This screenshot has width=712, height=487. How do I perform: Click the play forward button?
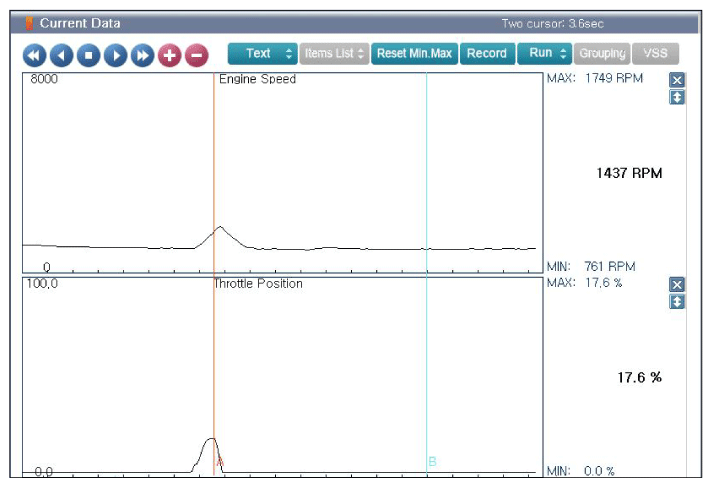[115, 55]
